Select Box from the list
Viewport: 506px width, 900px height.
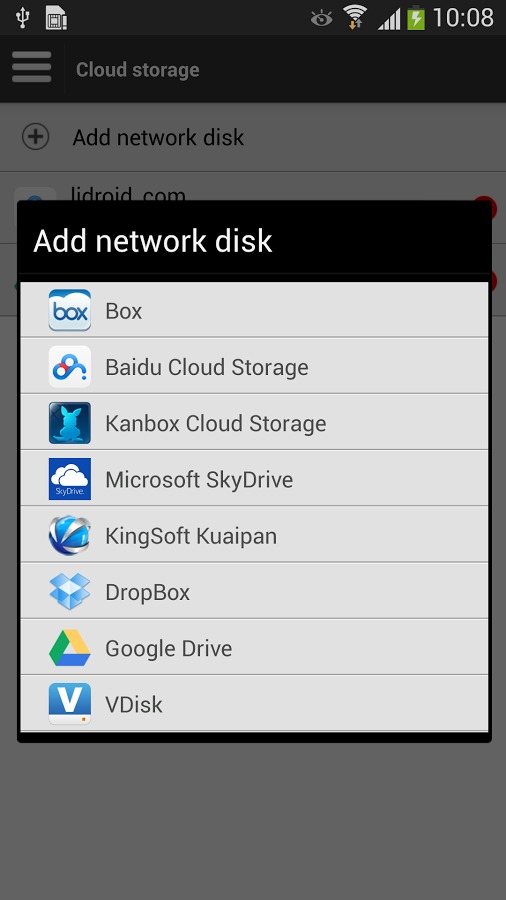point(254,310)
